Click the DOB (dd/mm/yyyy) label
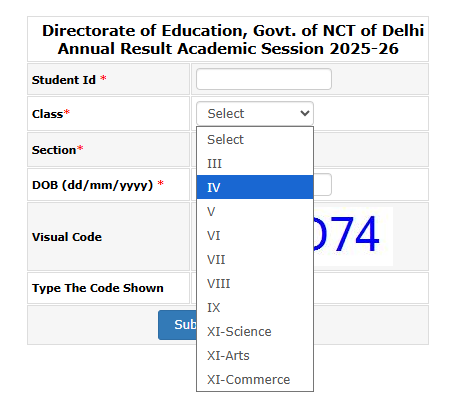The image size is (472, 404). [x=92, y=185]
